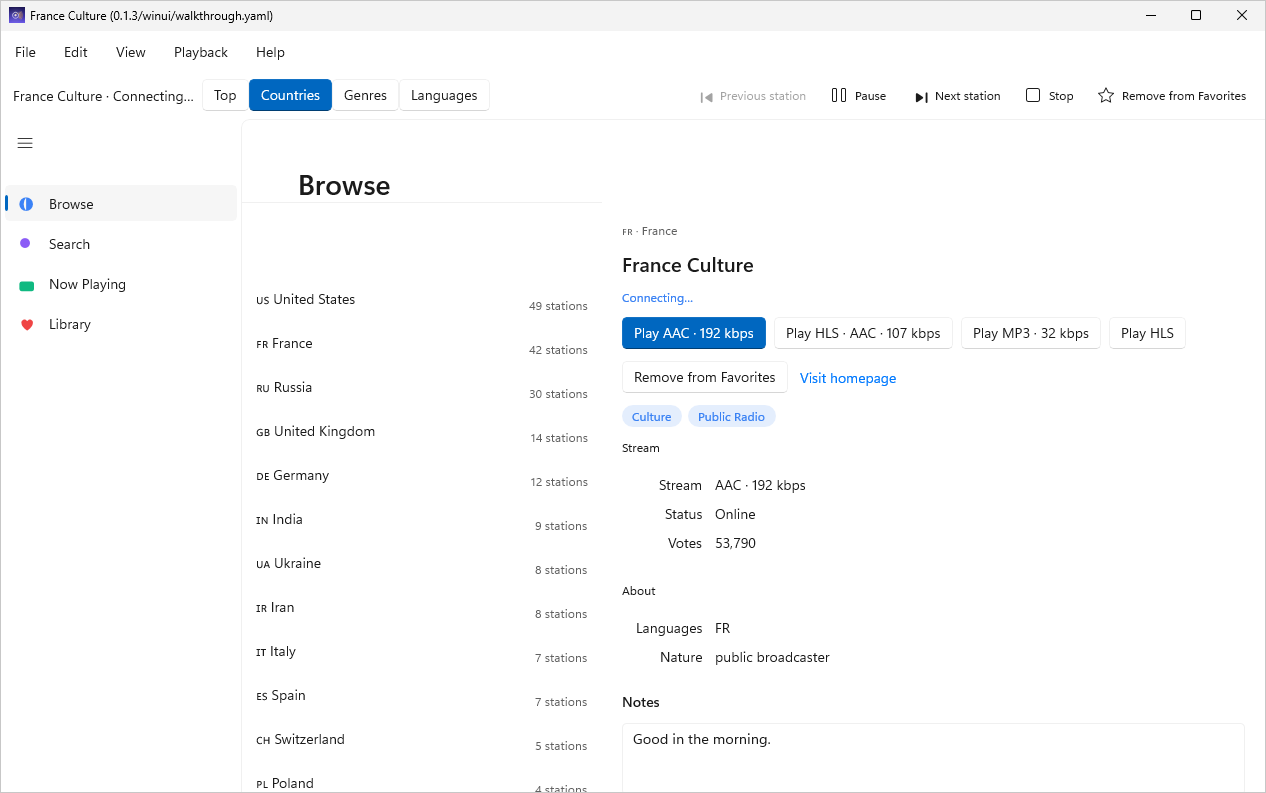Select Ukraine in country list
This screenshot has width=1266, height=793.
coord(422,563)
